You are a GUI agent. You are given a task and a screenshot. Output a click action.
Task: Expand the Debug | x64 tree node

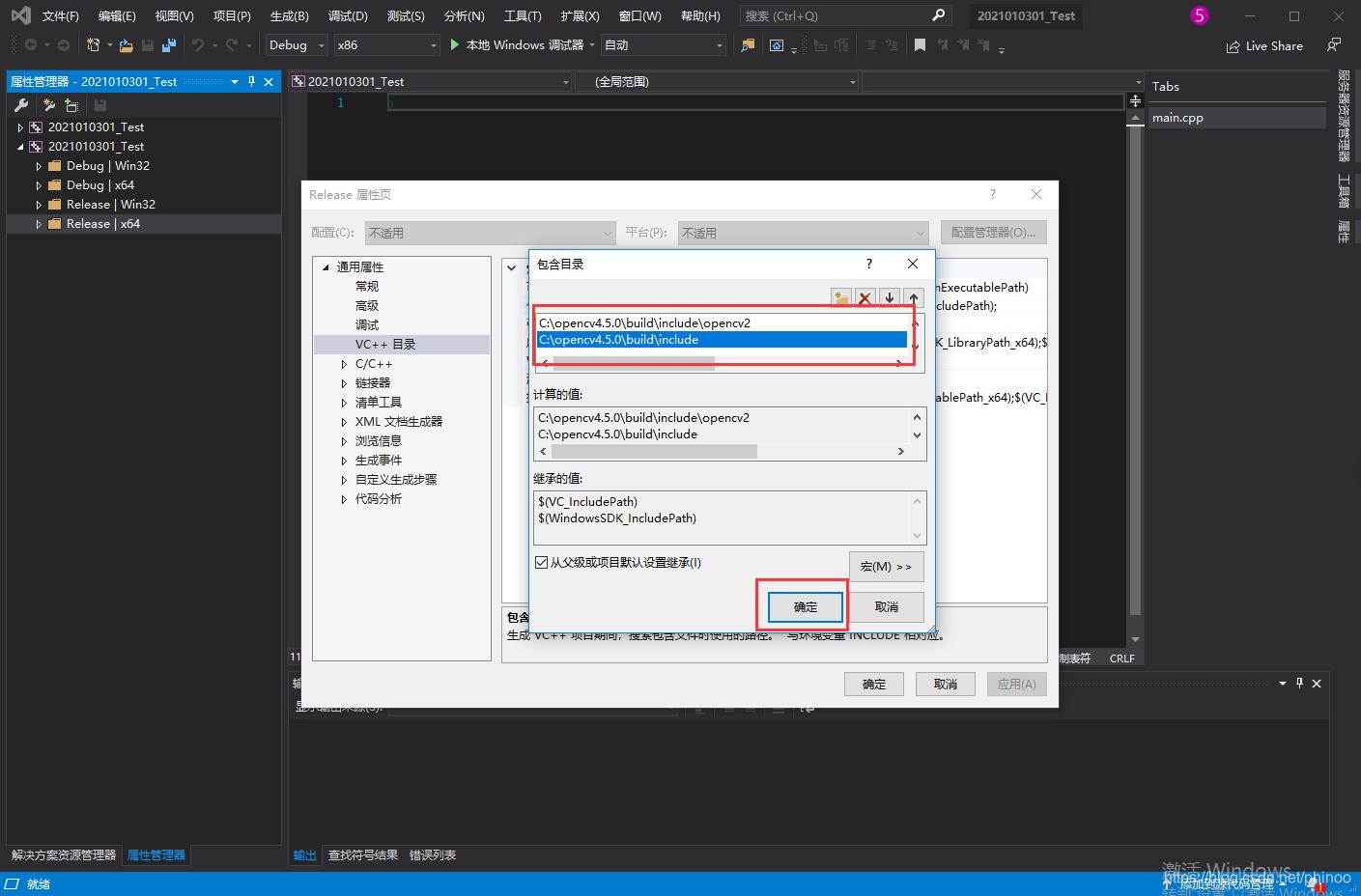coord(39,185)
